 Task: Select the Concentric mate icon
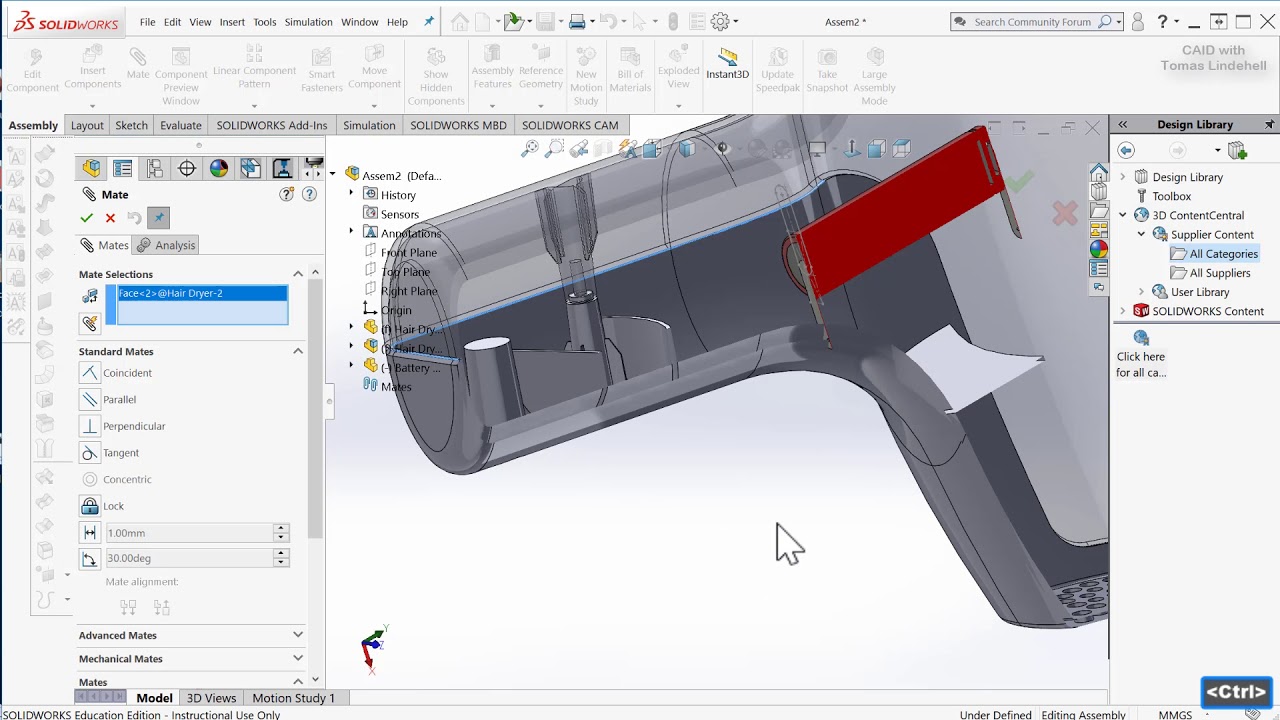click(90, 479)
